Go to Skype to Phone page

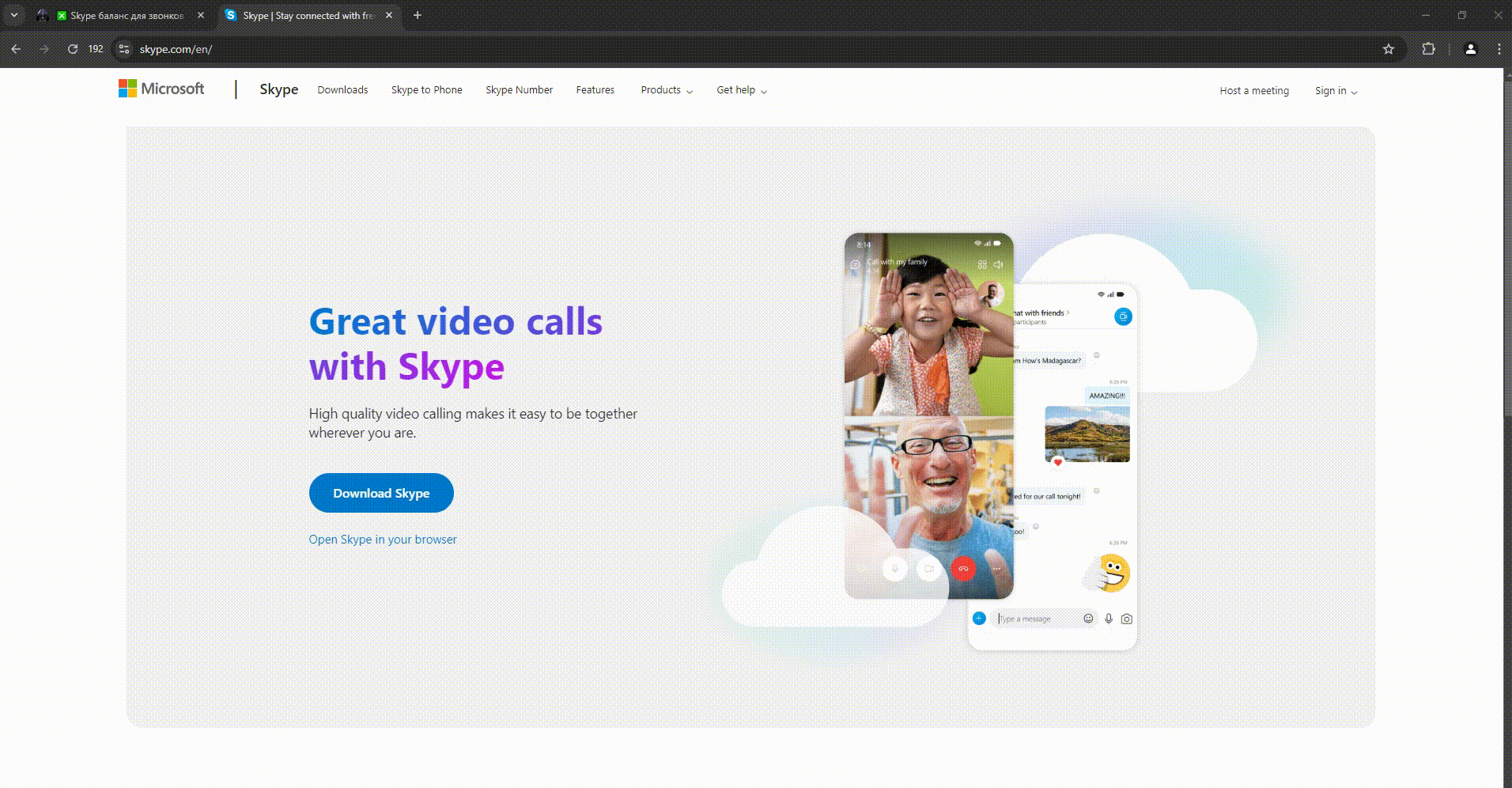coord(426,90)
